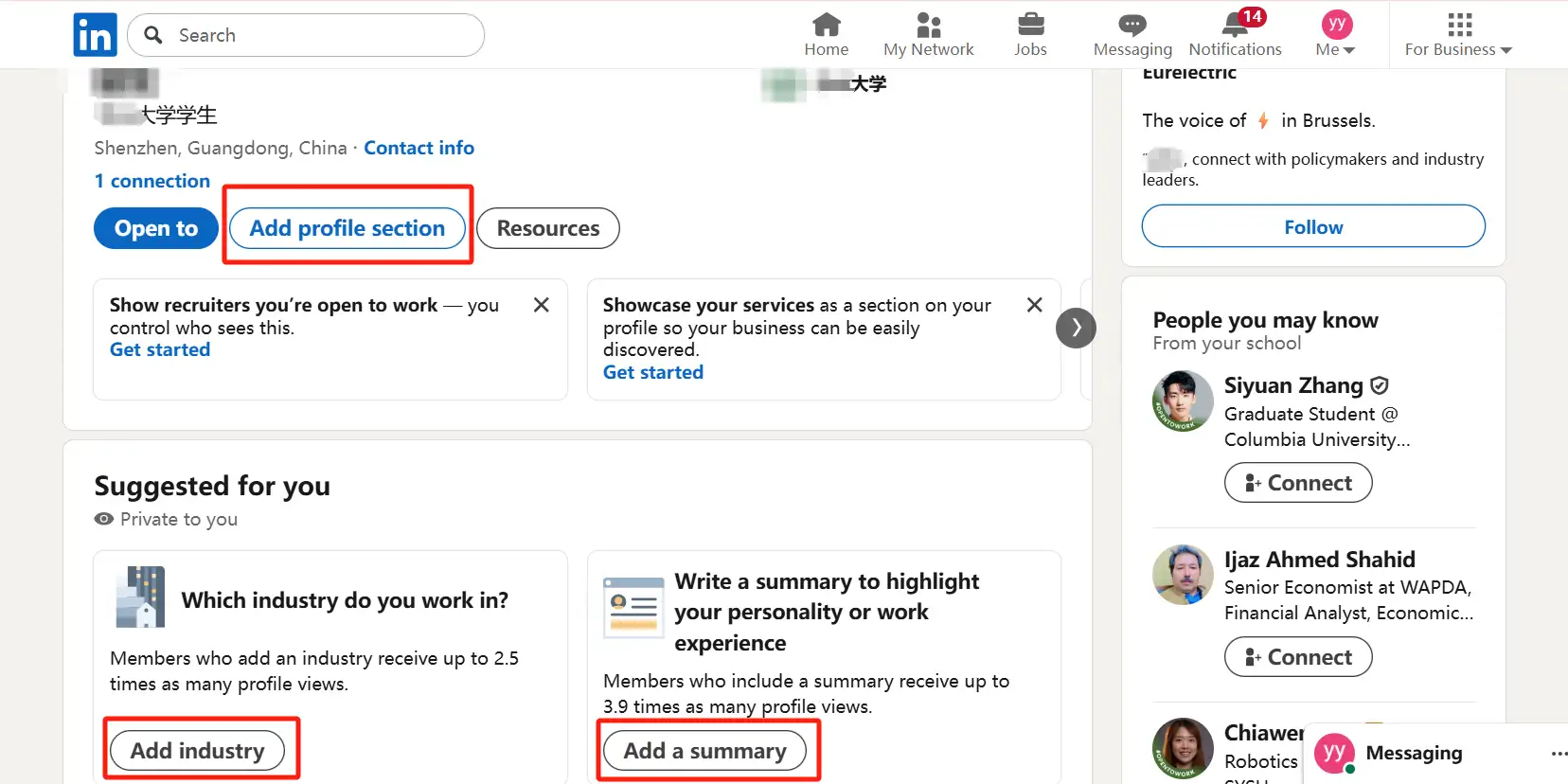Open Messaging from the top navigation
The width and height of the screenshot is (1568, 784).
tap(1132, 35)
